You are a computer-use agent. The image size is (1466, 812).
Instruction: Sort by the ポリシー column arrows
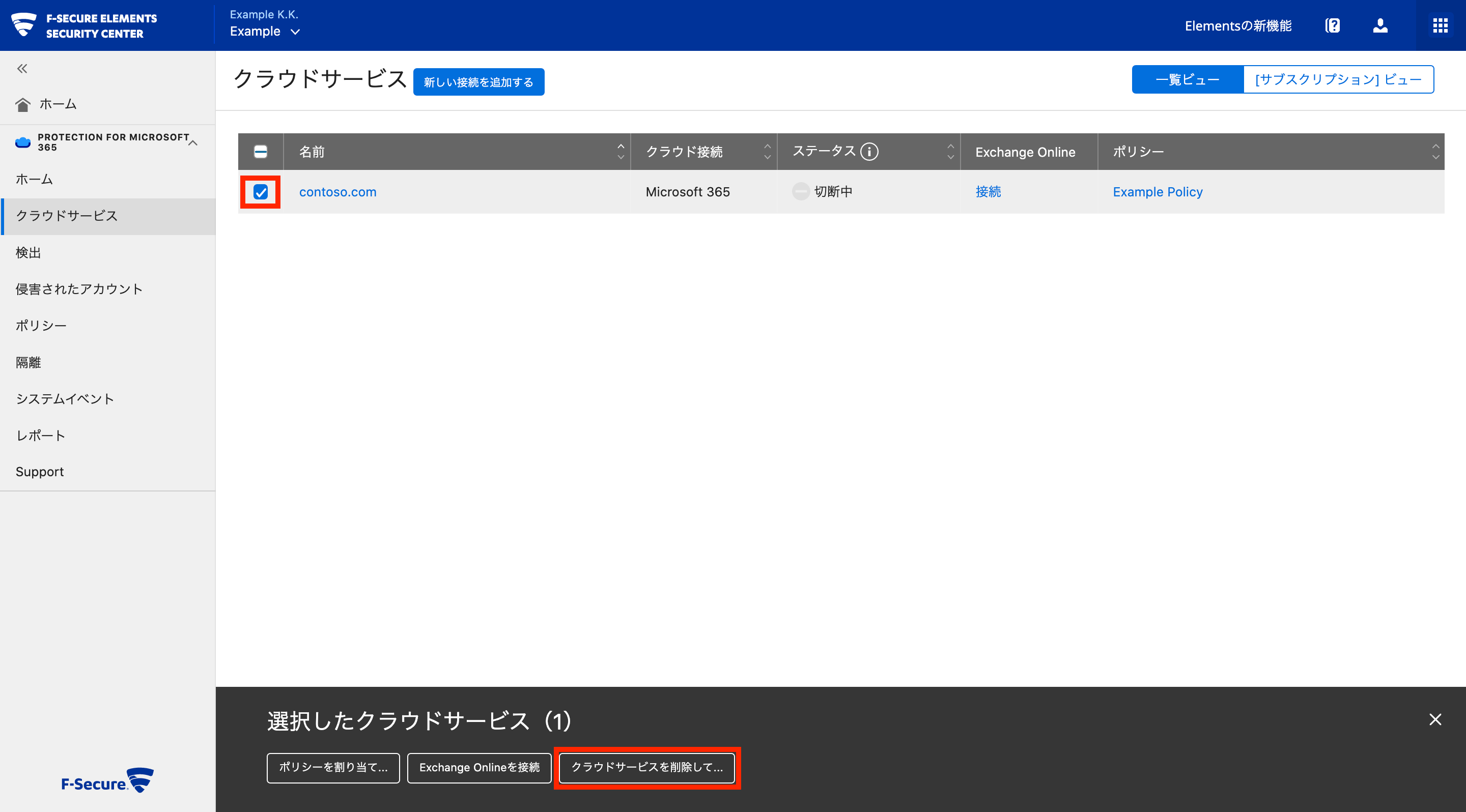(x=1435, y=152)
